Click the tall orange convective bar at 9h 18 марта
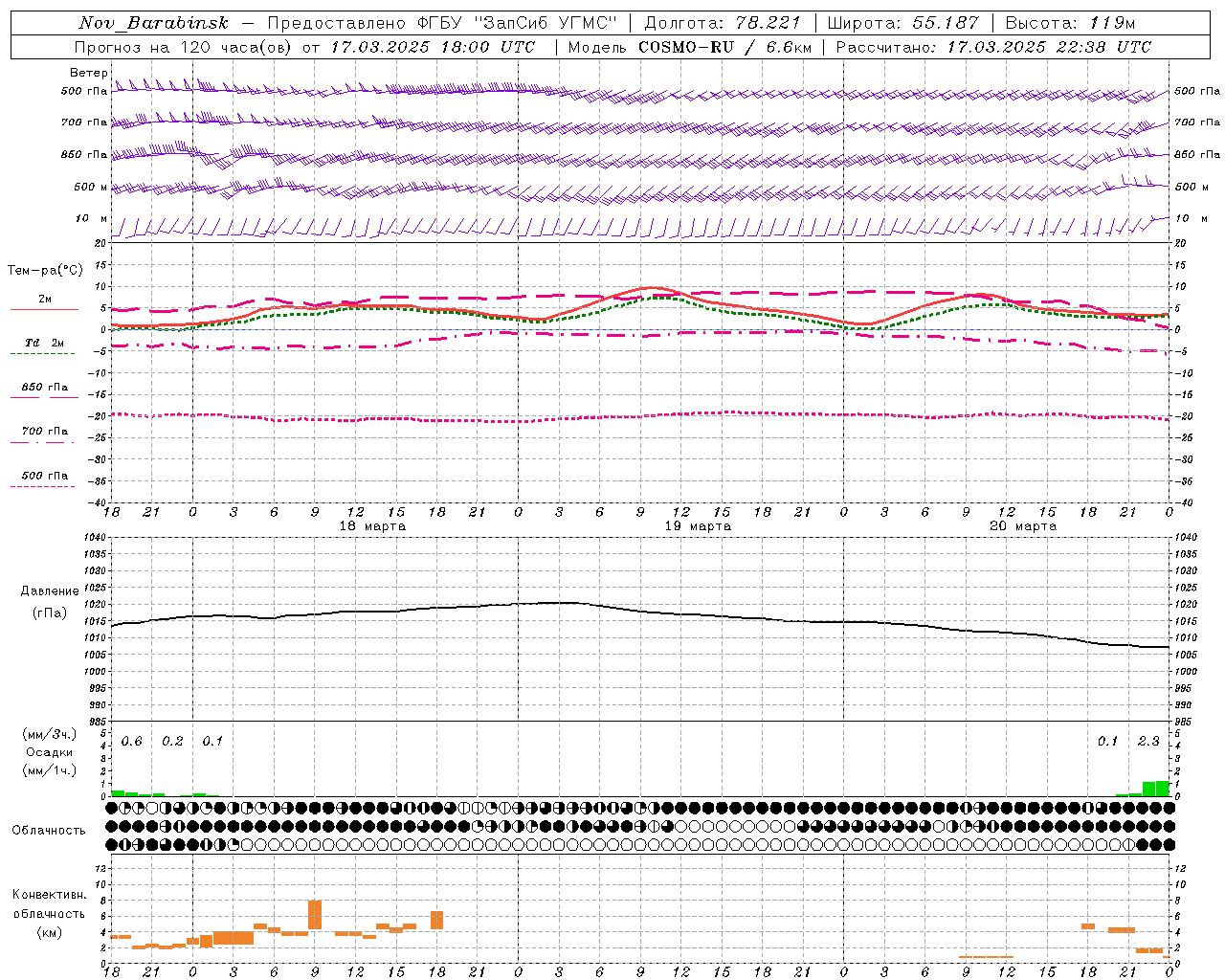The height and width of the screenshot is (980, 1225). pyautogui.click(x=315, y=915)
